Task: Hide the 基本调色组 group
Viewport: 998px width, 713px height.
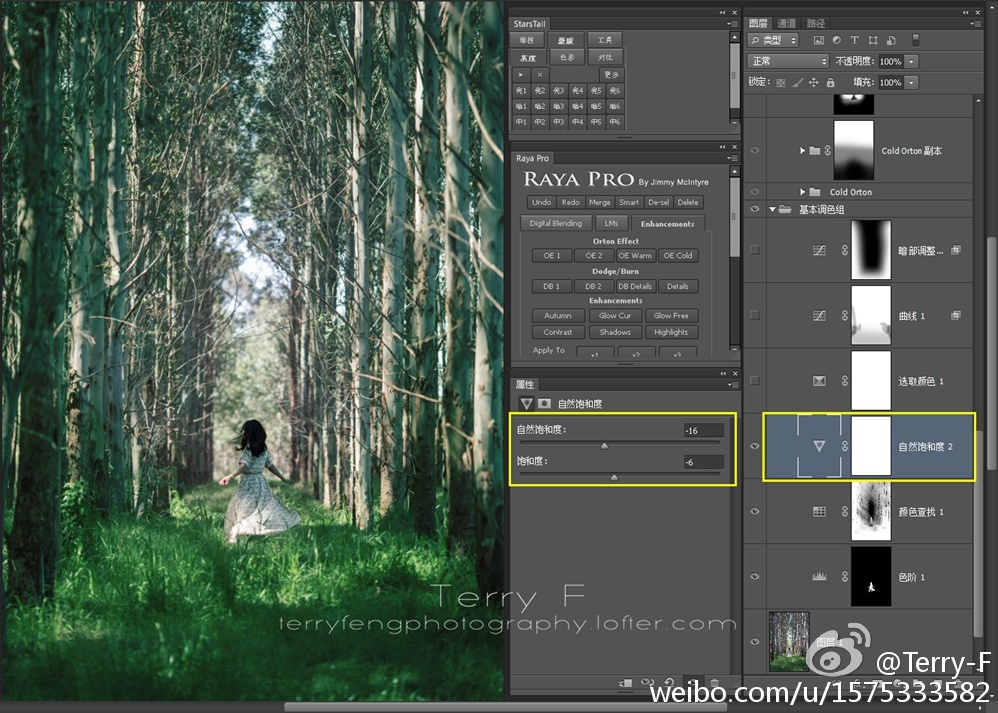Action: point(755,209)
